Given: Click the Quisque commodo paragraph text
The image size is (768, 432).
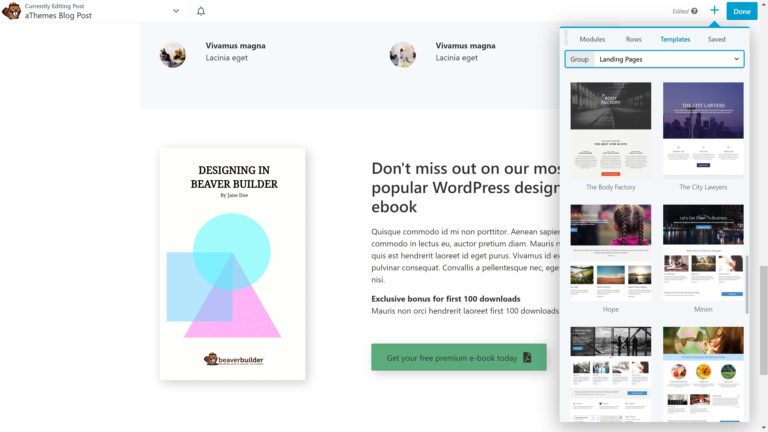Looking at the screenshot, I should pos(465,256).
